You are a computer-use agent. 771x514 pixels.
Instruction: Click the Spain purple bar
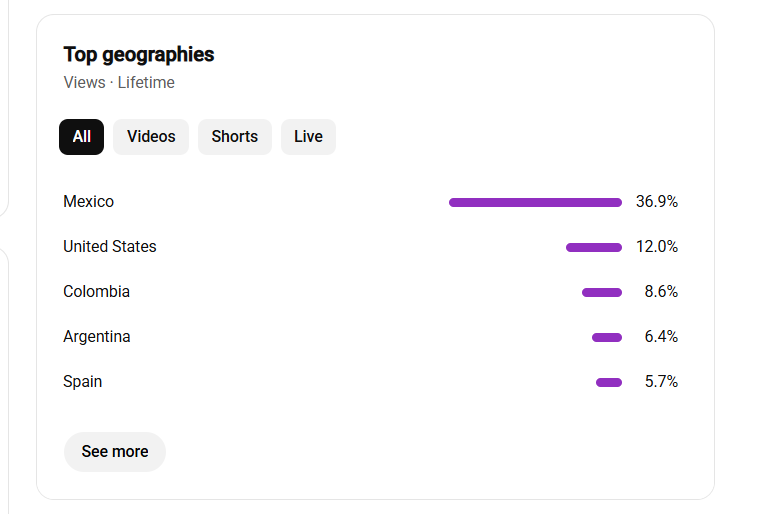(609, 383)
